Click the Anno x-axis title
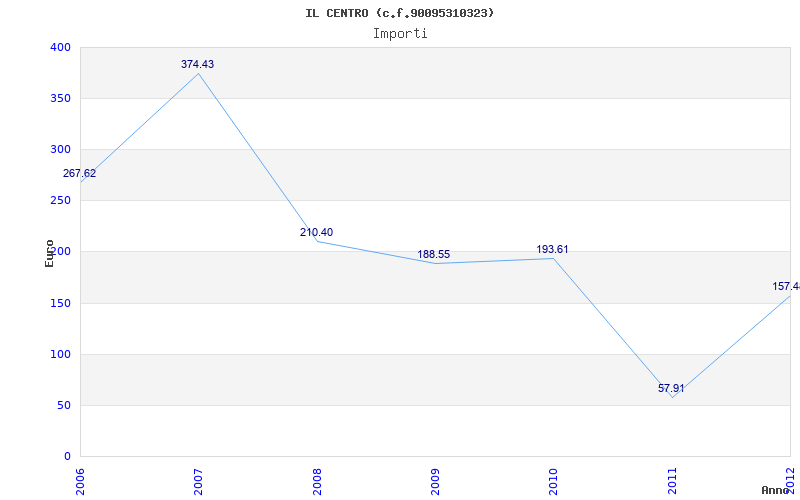This screenshot has height=500, width=800. coord(774,490)
